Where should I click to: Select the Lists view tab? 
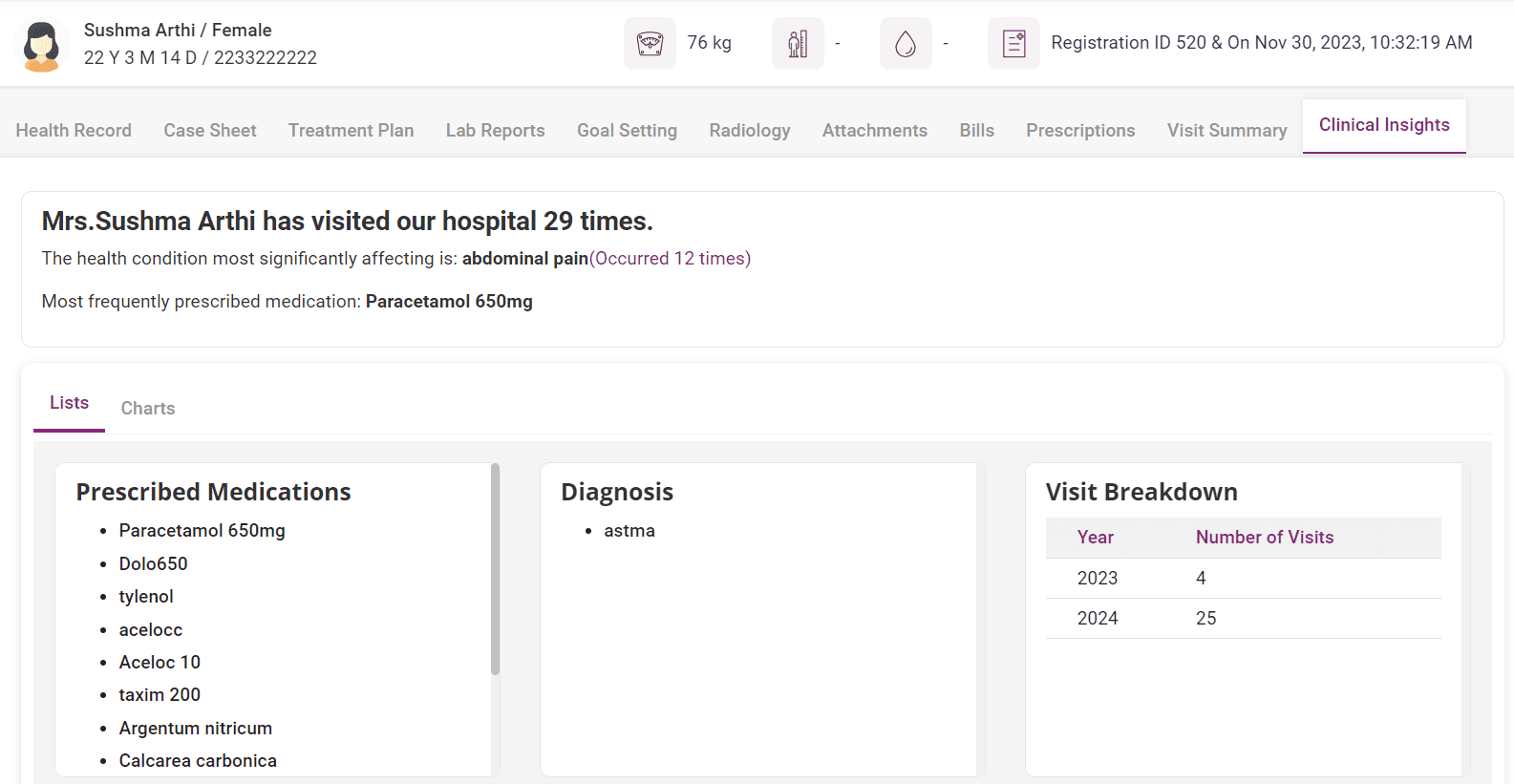(x=69, y=403)
